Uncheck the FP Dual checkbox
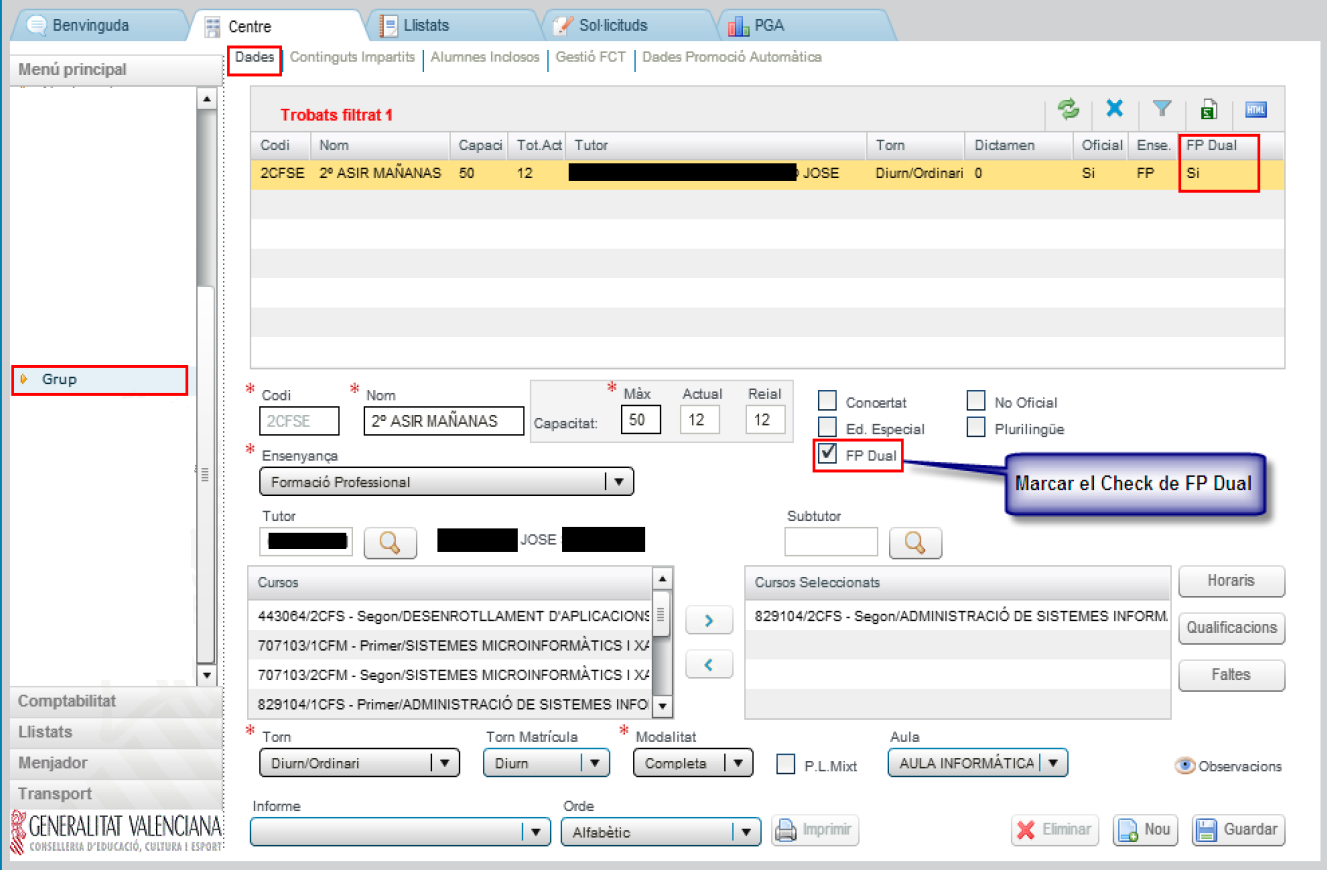 point(828,455)
